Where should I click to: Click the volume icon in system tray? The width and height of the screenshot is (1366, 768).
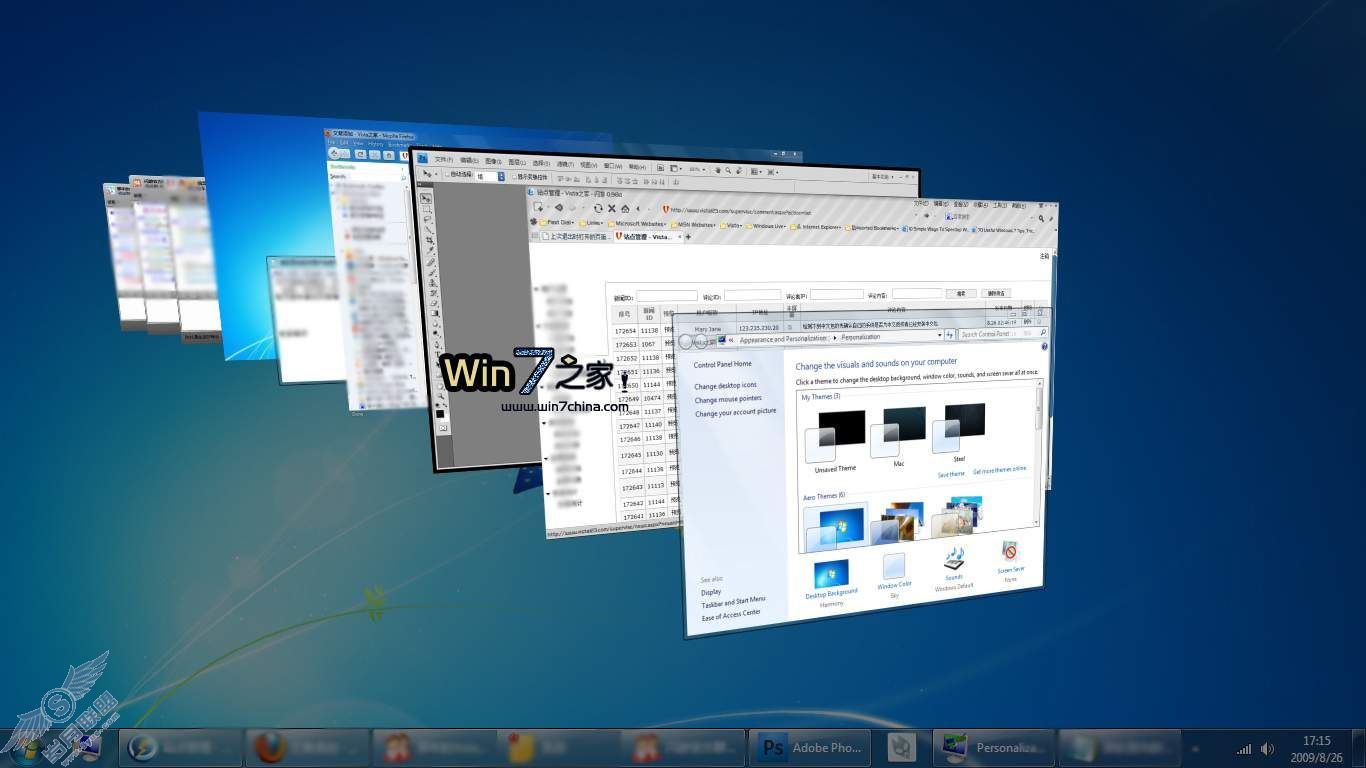coord(1268,749)
